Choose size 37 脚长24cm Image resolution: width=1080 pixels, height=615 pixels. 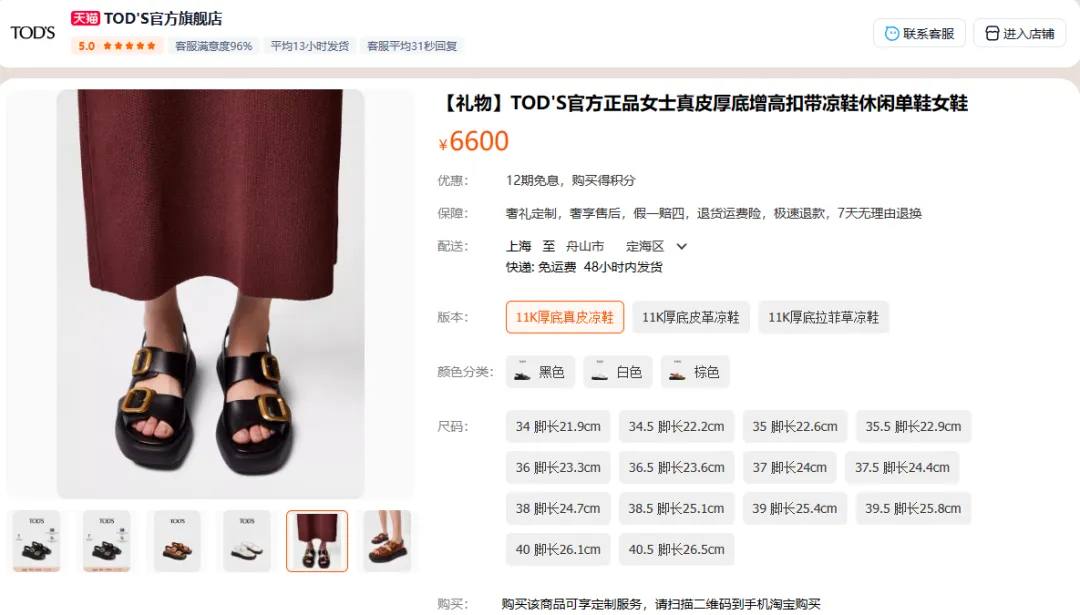click(789, 468)
